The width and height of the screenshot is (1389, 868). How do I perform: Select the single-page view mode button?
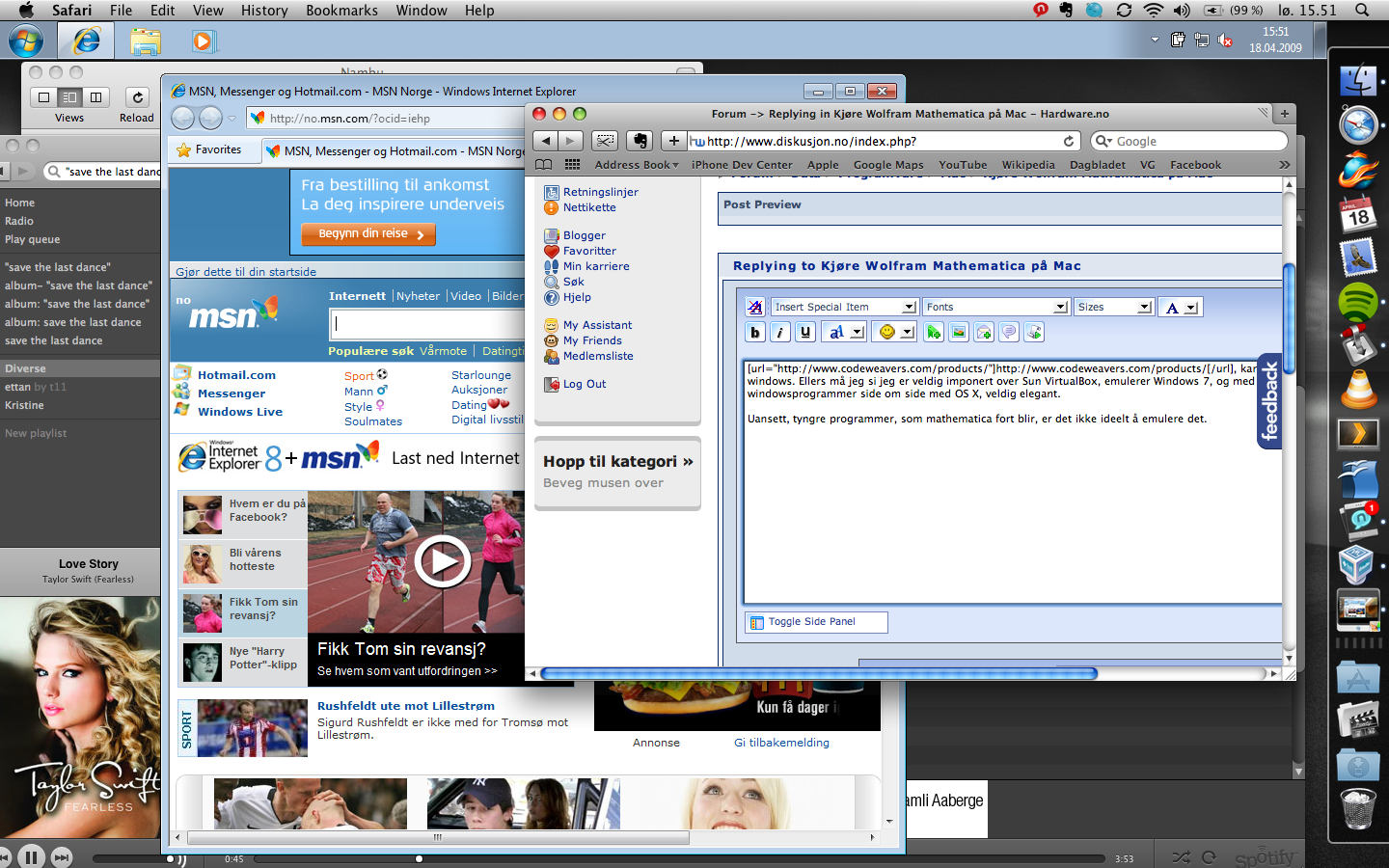43,97
